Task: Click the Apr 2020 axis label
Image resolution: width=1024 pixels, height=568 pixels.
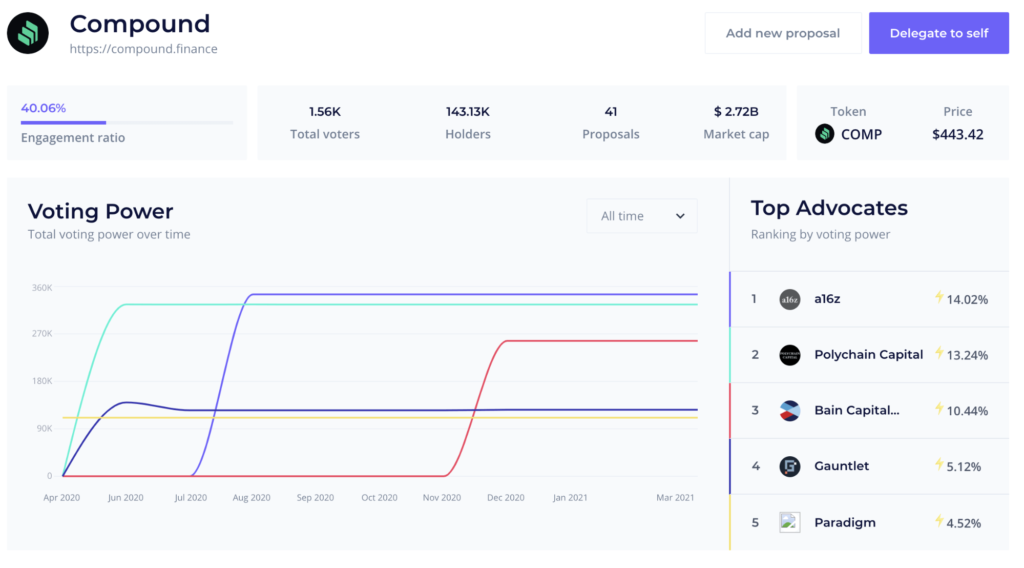Action: [61, 497]
